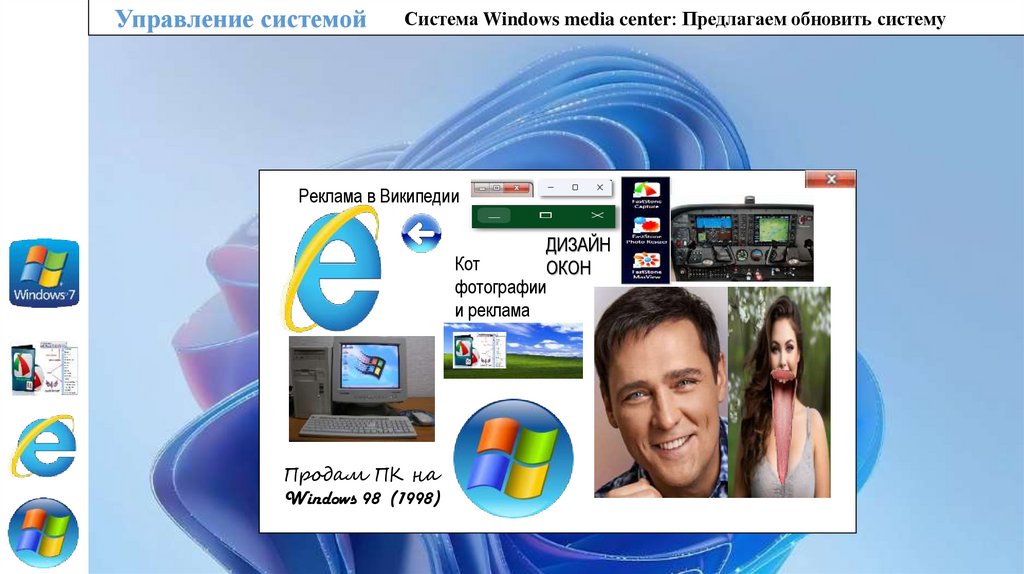Open the airplane cockpit picture
The image size is (1024, 574).
[x=743, y=239]
